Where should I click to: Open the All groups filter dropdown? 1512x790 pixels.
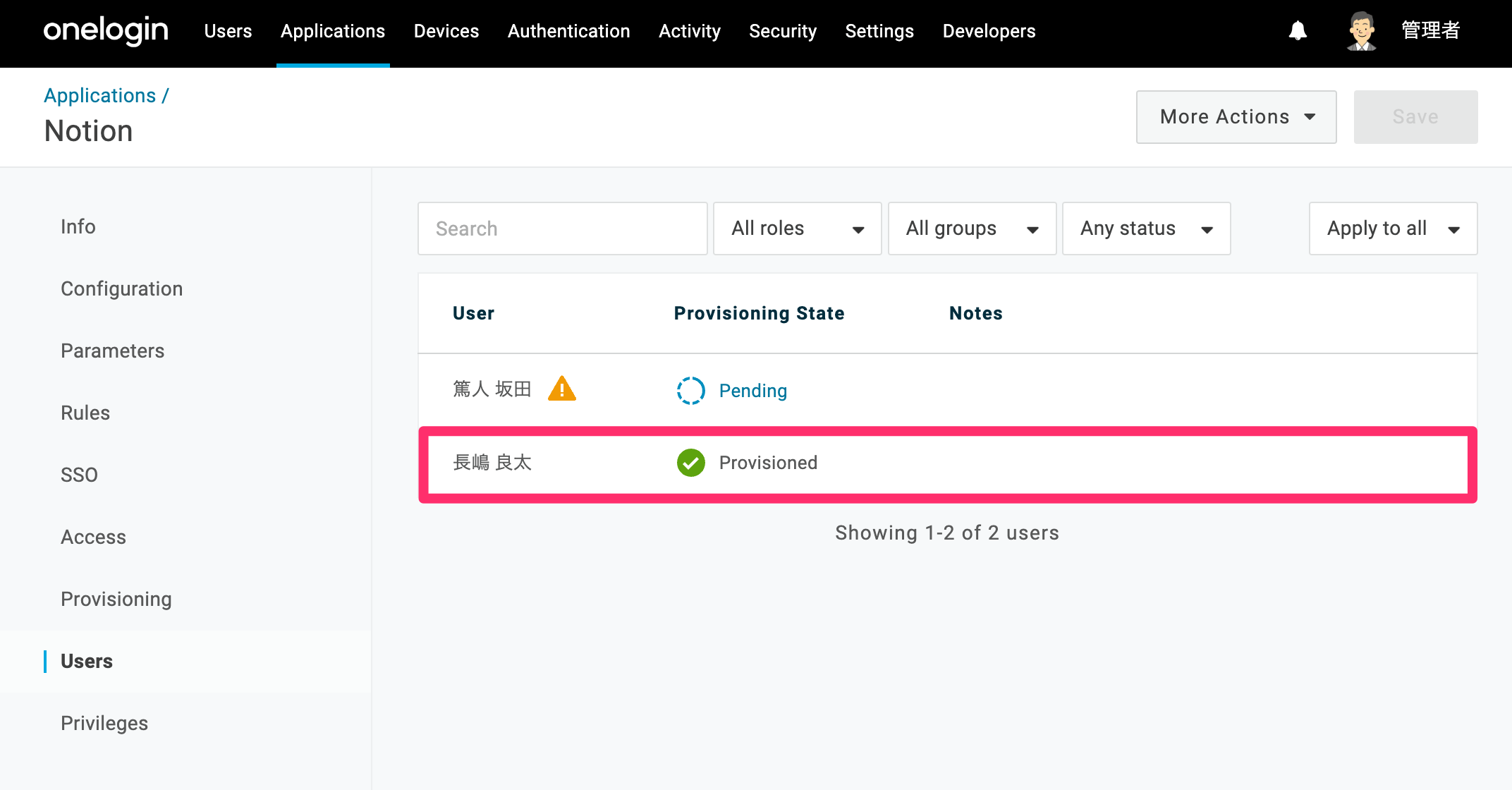coord(972,229)
